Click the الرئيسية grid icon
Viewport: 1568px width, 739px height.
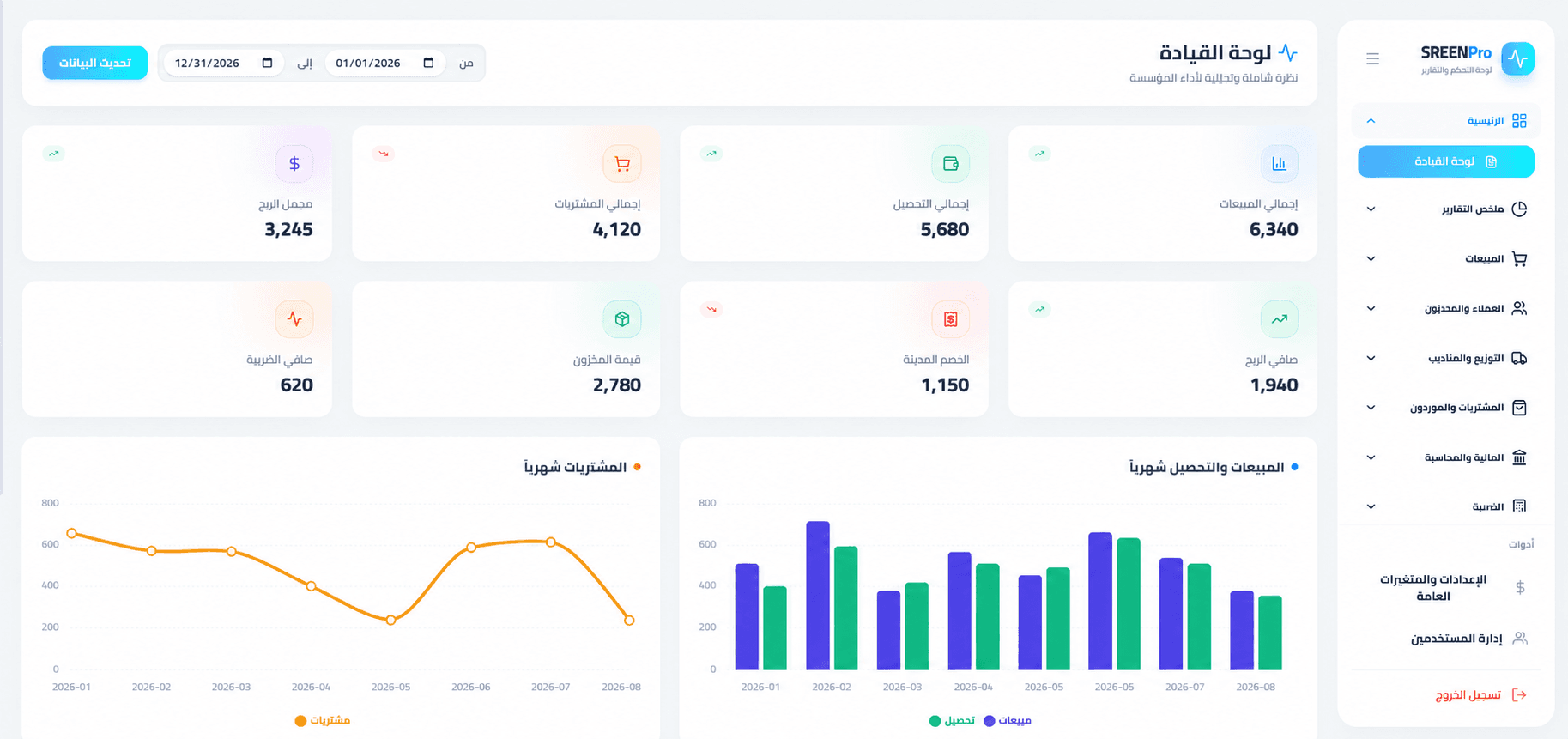coord(1519,121)
